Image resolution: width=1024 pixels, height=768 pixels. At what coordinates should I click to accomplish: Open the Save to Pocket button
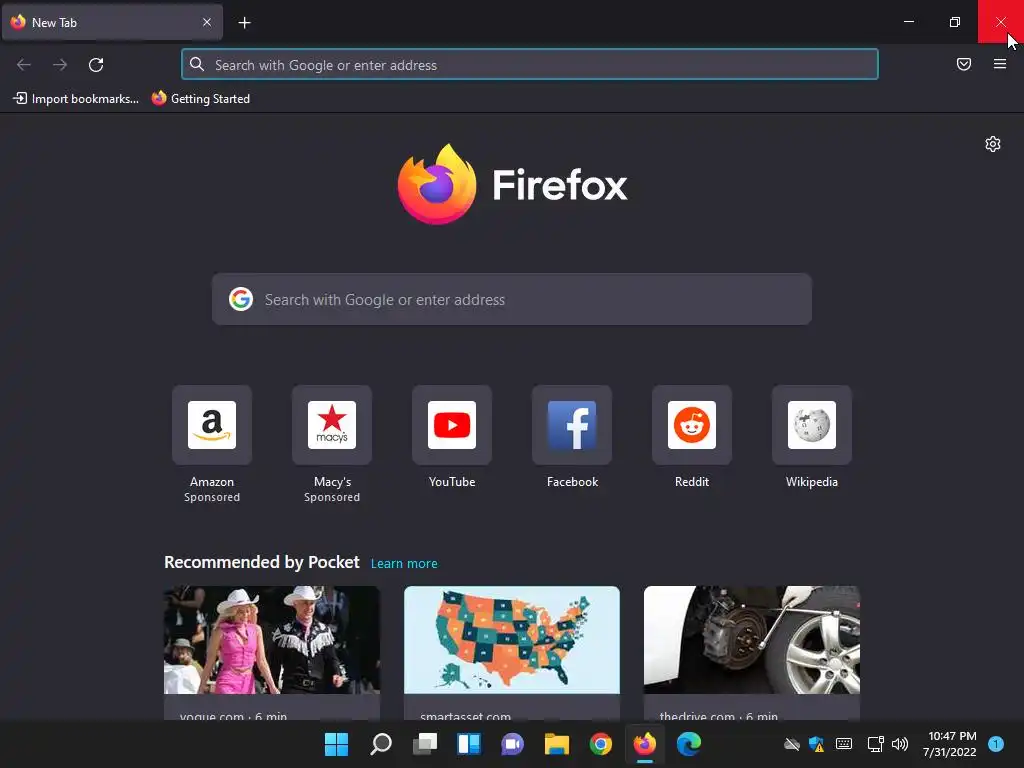964,64
